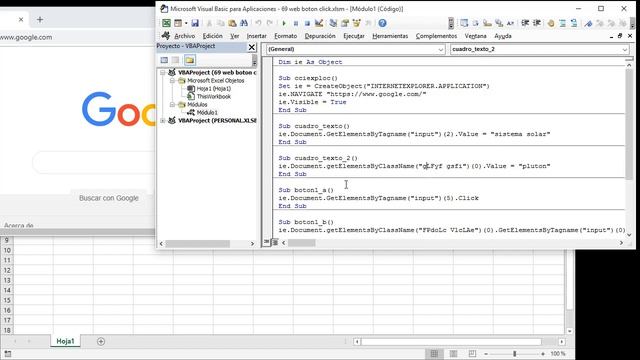Run the macro with the green play icon

tap(284, 23)
